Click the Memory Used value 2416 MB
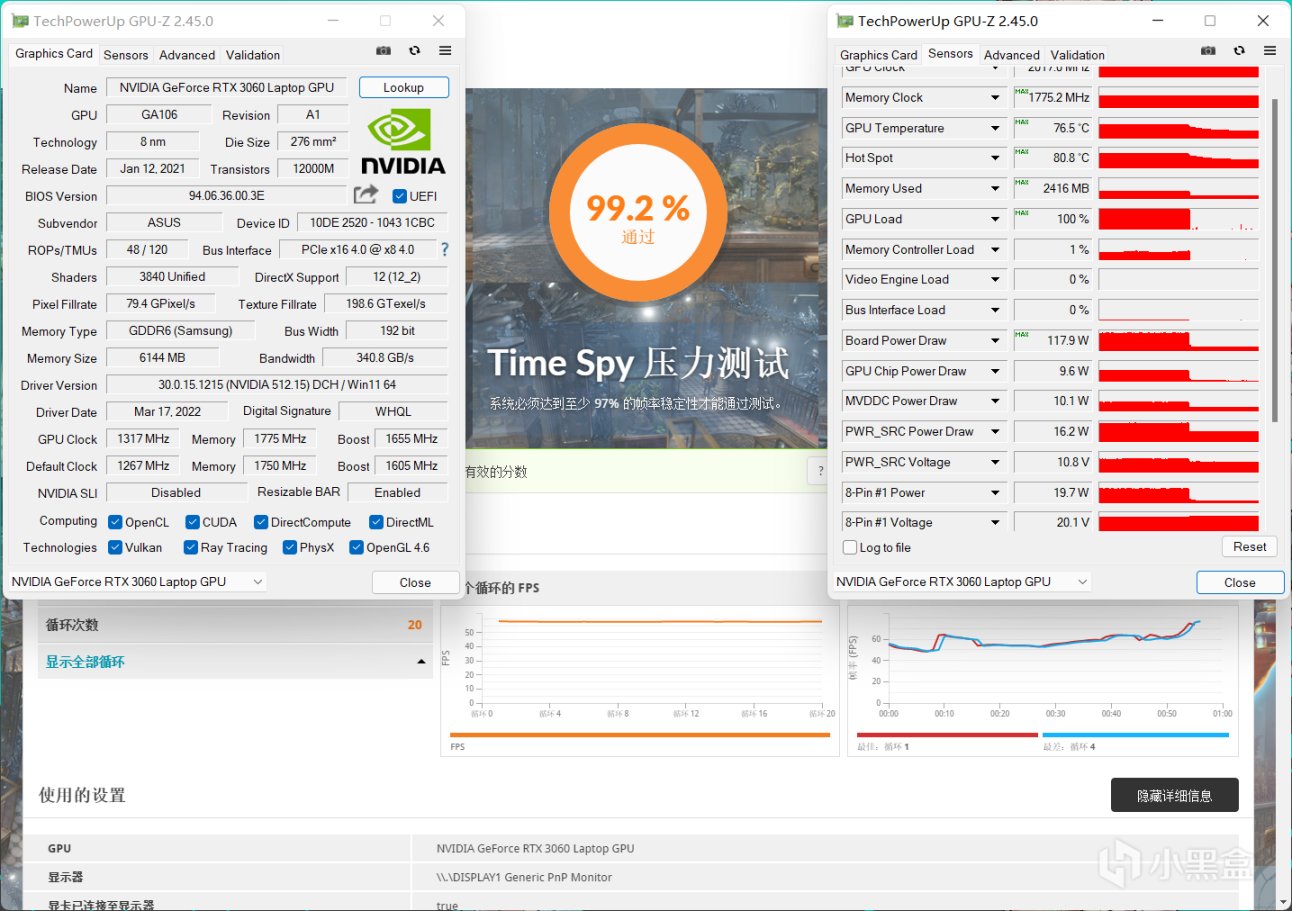Viewport: 1292px width, 911px height. point(1053,188)
